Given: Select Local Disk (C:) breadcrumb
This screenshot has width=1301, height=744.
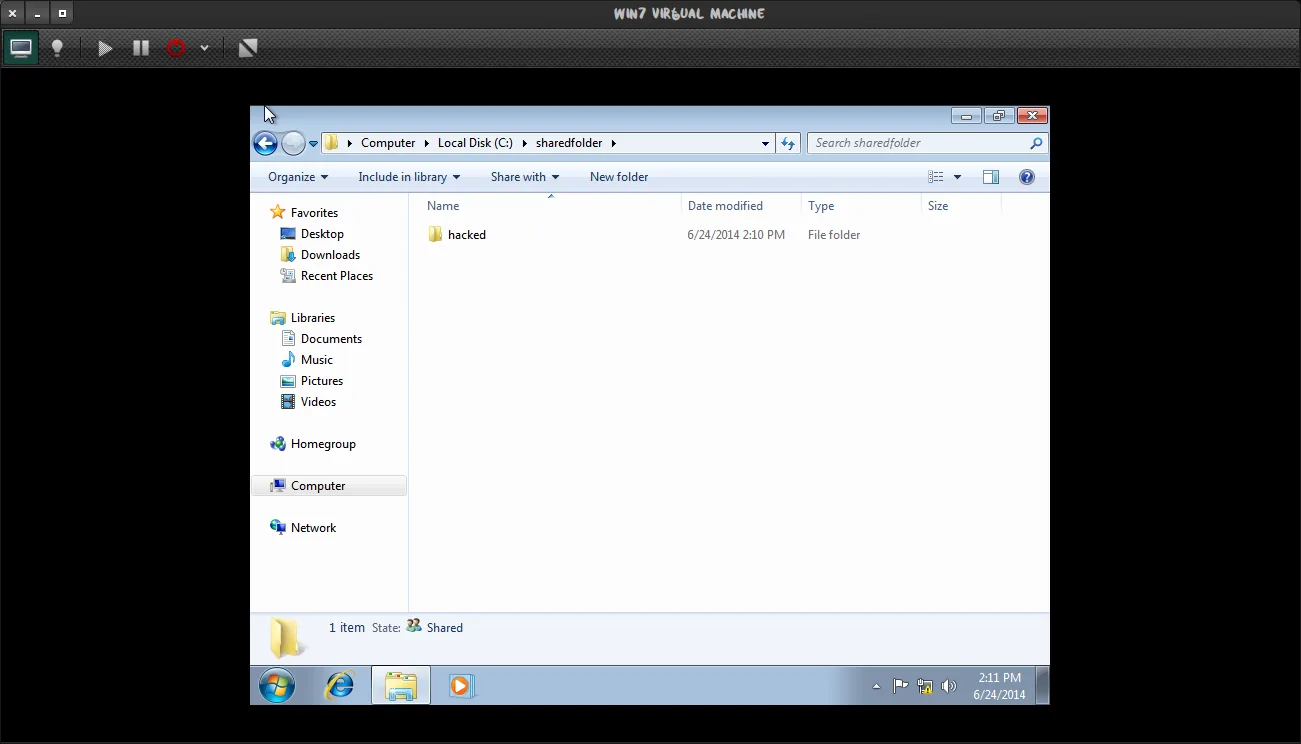Looking at the screenshot, I should click(475, 143).
